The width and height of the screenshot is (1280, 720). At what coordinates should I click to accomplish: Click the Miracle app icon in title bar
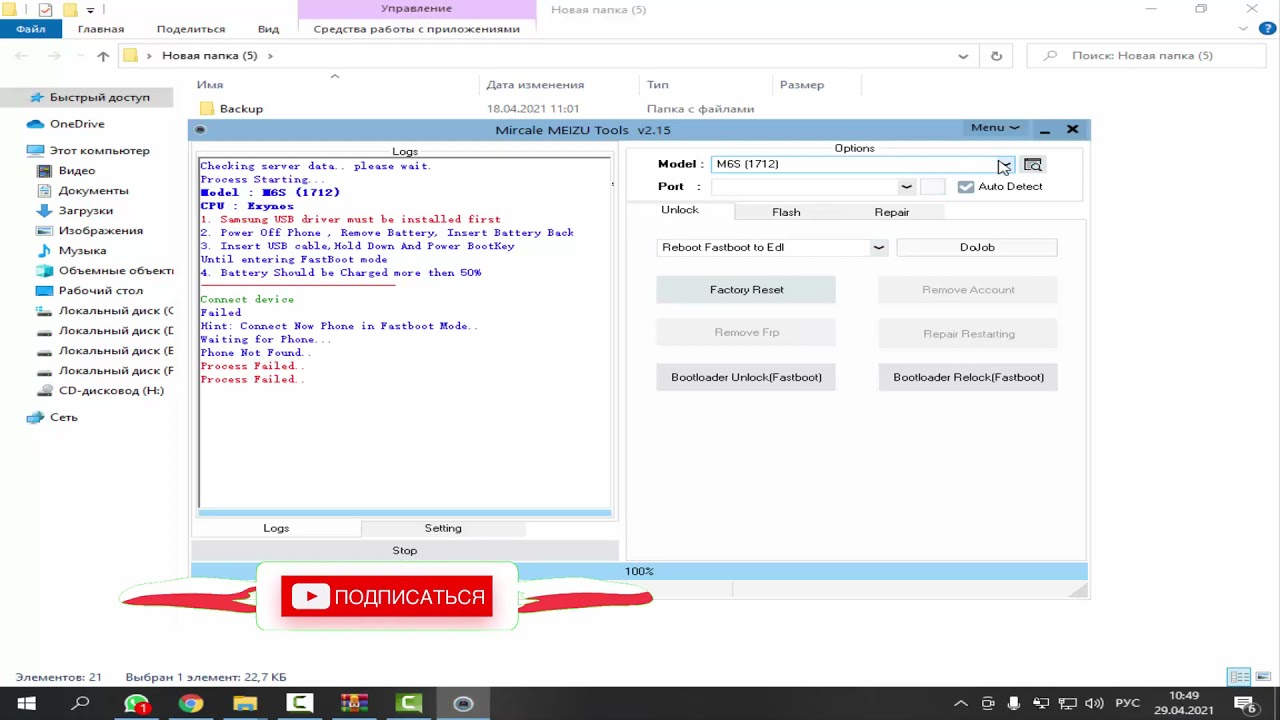(200, 130)
